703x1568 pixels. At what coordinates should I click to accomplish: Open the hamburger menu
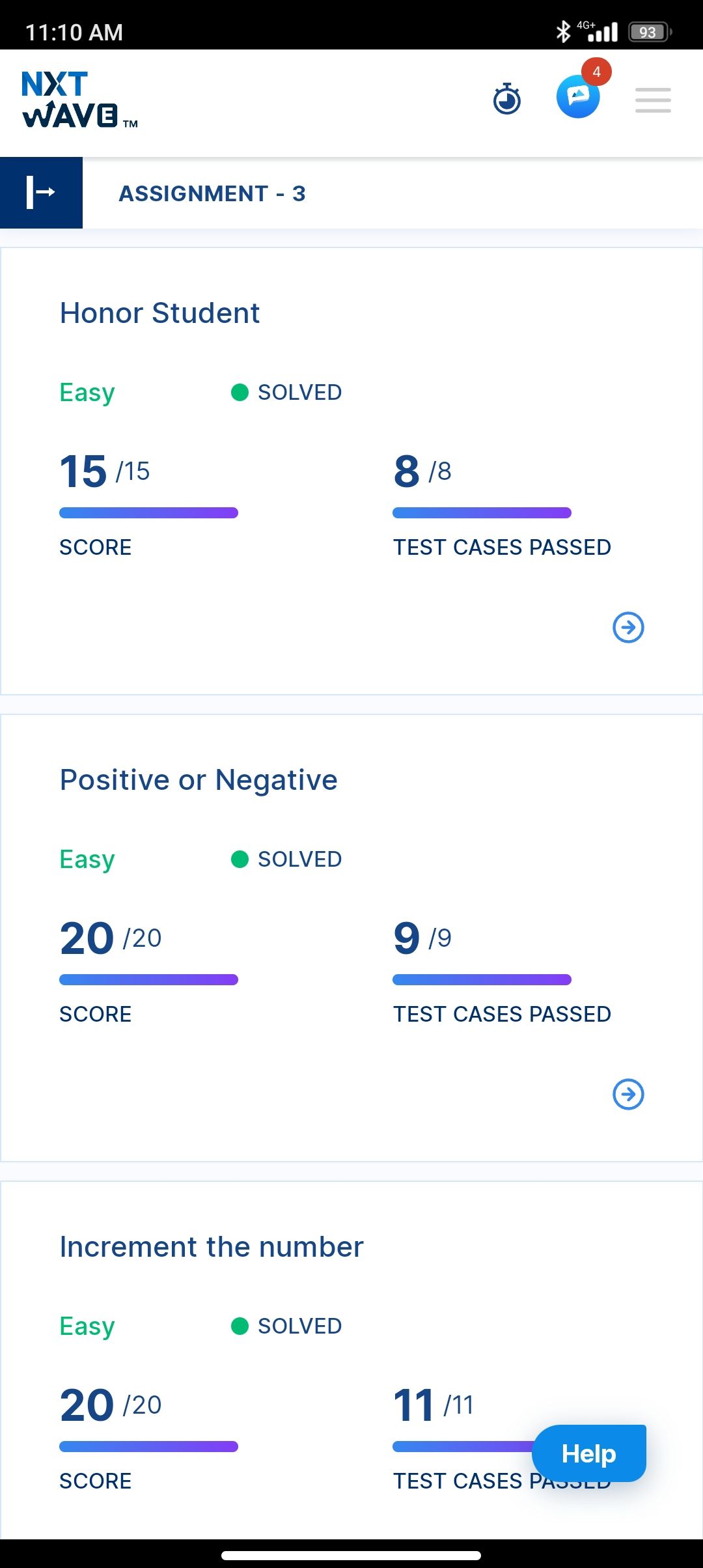coord(653,100)
